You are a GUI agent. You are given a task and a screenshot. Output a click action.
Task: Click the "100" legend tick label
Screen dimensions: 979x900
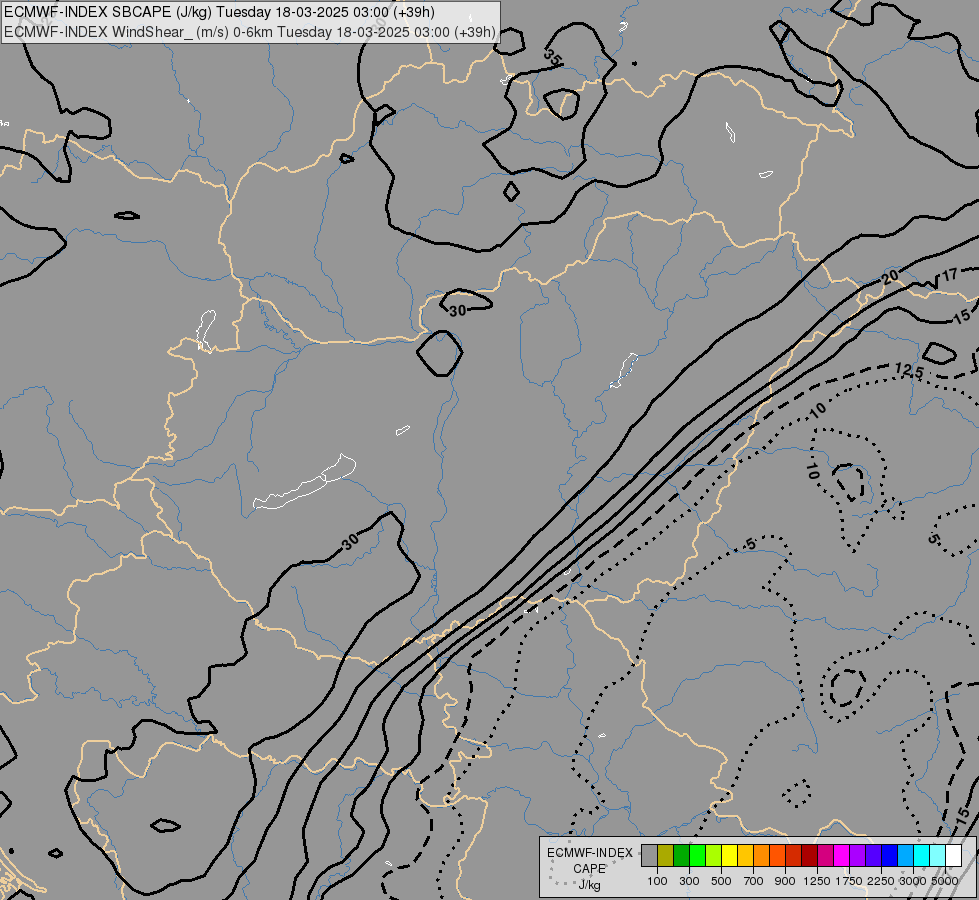click(657, 881)
